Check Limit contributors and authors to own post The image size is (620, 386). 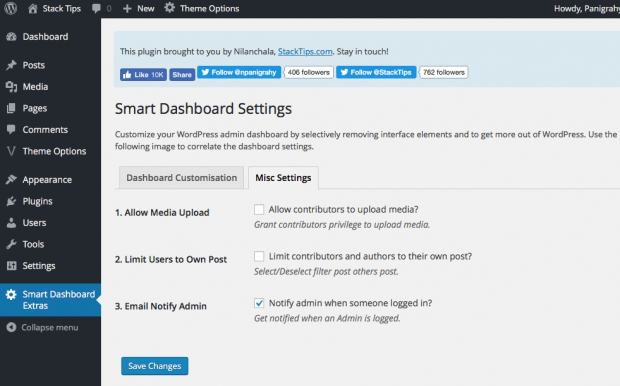[x=259, y=256]
